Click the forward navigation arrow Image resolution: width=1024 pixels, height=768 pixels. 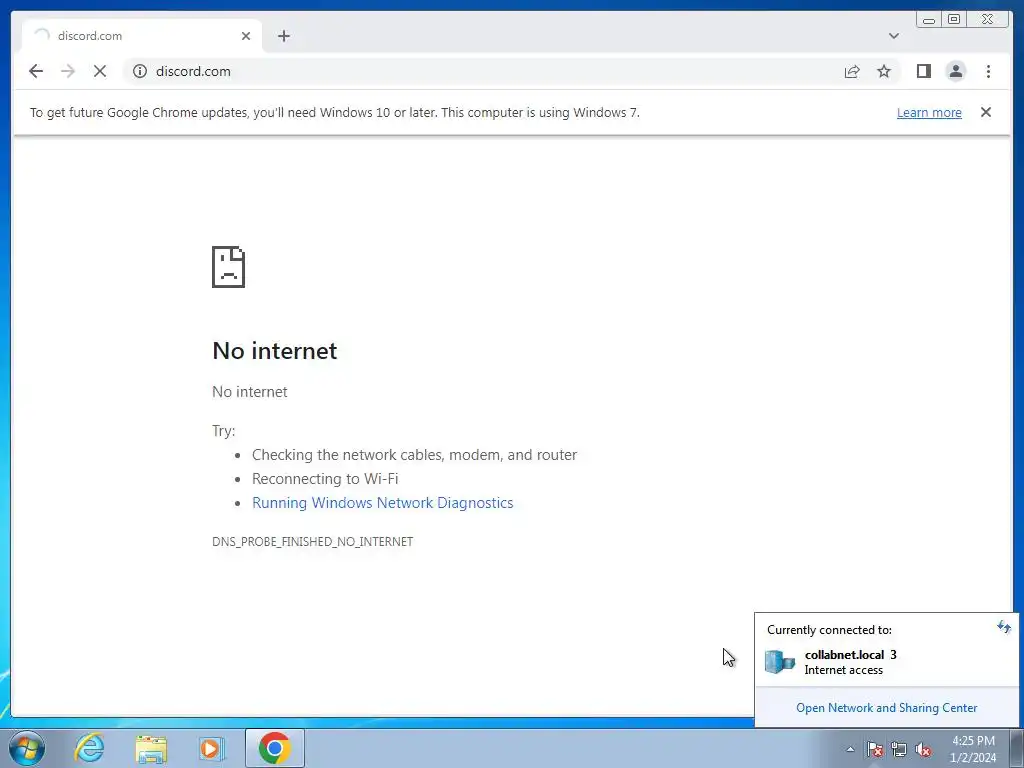(68, 71)
